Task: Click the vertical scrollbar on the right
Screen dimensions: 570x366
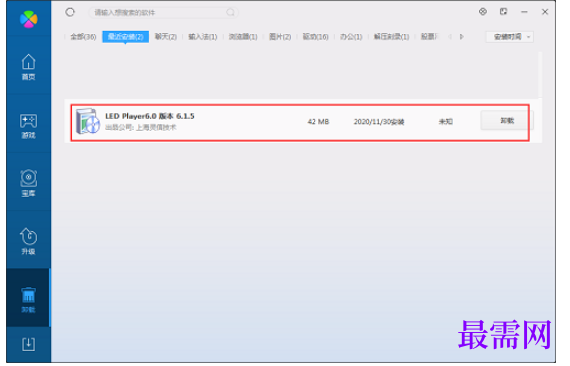Action: tap(540, 75)
